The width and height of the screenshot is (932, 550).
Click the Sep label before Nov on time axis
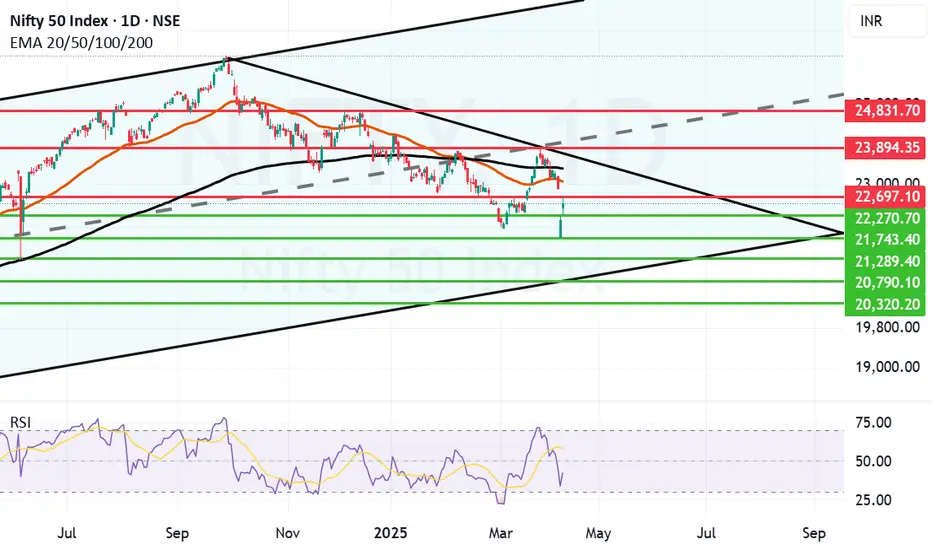click(x=177, y=533)
